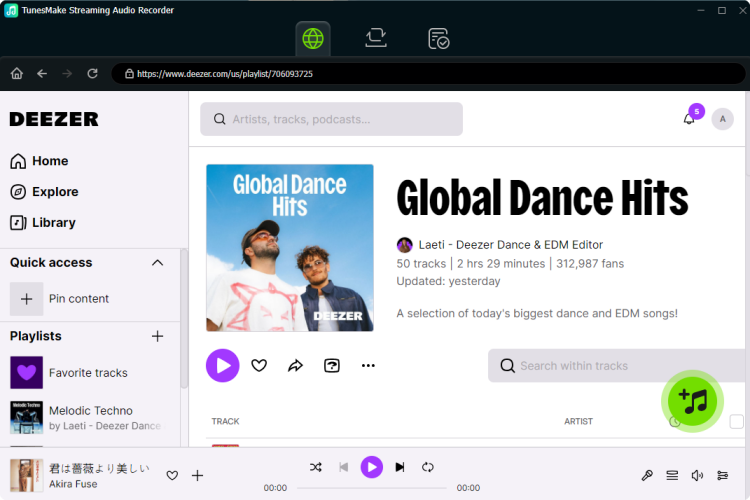750x500 pixels.
Task: Collapse the Quick access section
Action: (157, 263)
